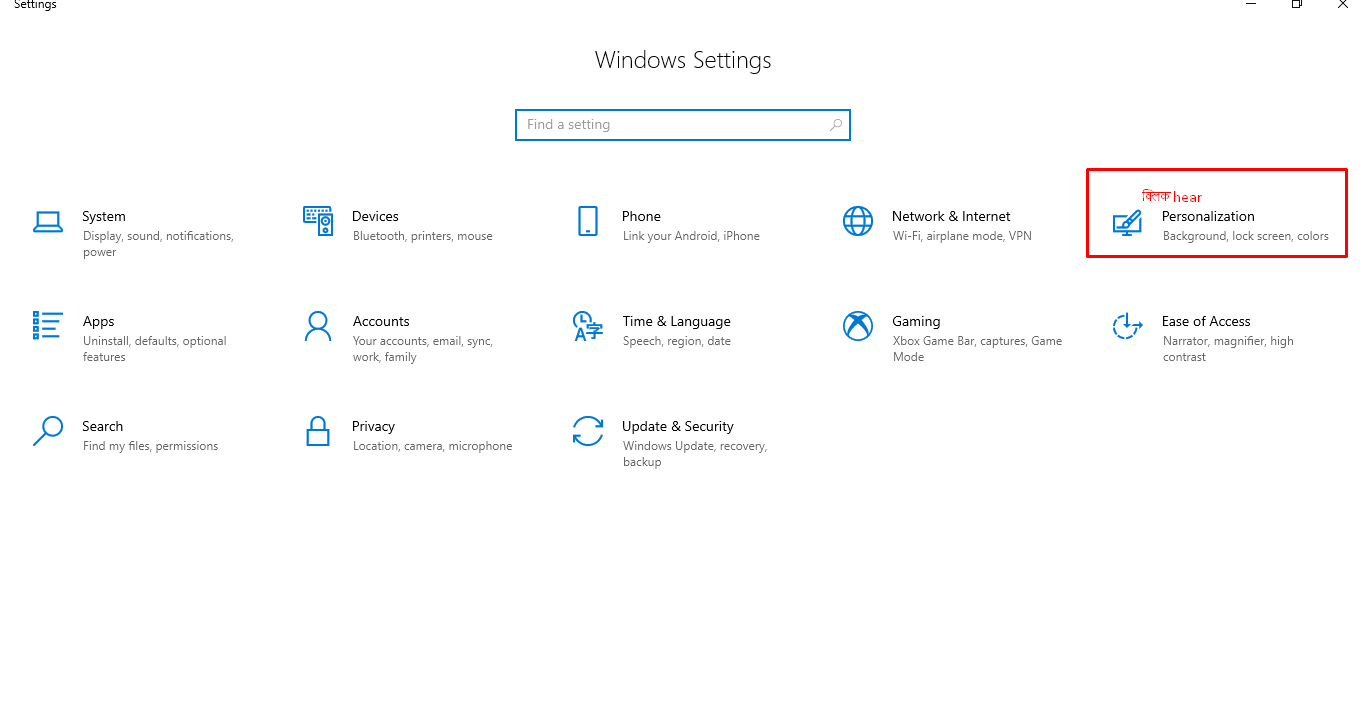Screen dimensions: 1364x714
Task: Select the Accounts heading
Action: tap(381, 321)
